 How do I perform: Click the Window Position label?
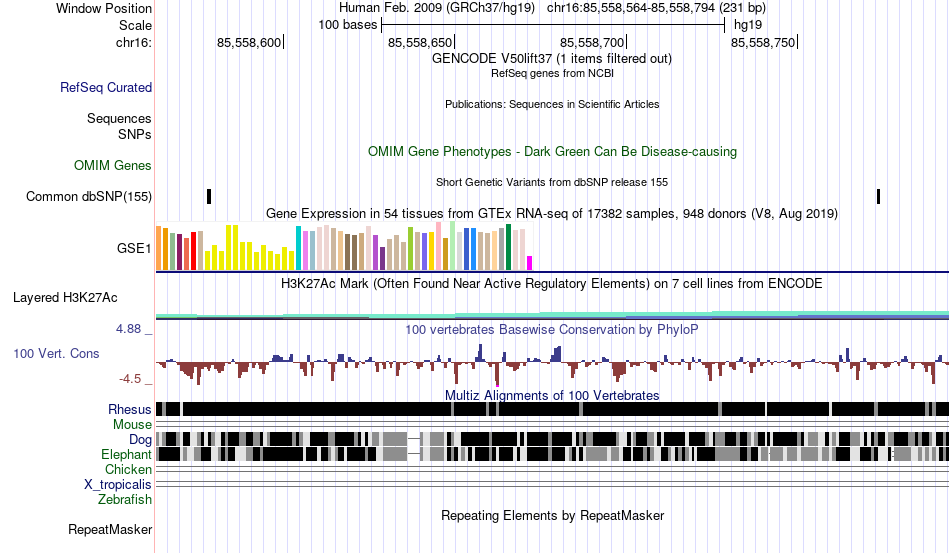104,8
